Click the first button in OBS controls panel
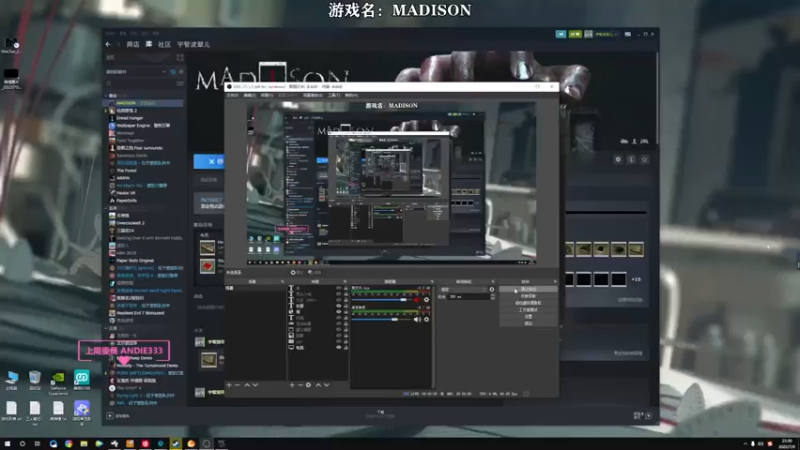The width and height of the screenshot is (800, 450). point(528,289)
